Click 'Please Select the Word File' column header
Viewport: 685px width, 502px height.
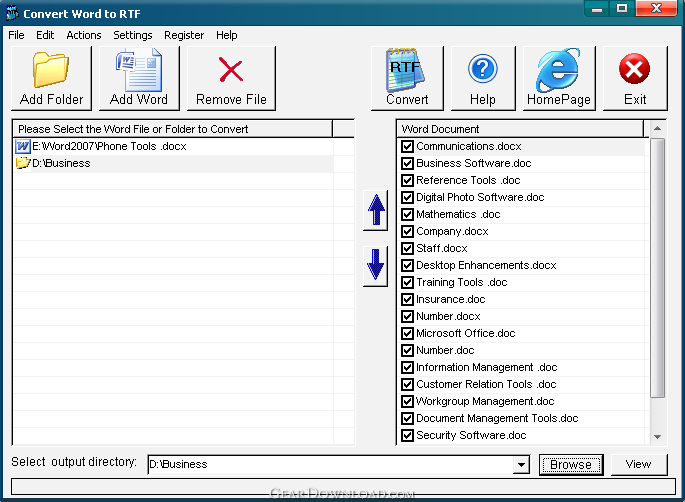pyautogui.click(x=173, y=129)
